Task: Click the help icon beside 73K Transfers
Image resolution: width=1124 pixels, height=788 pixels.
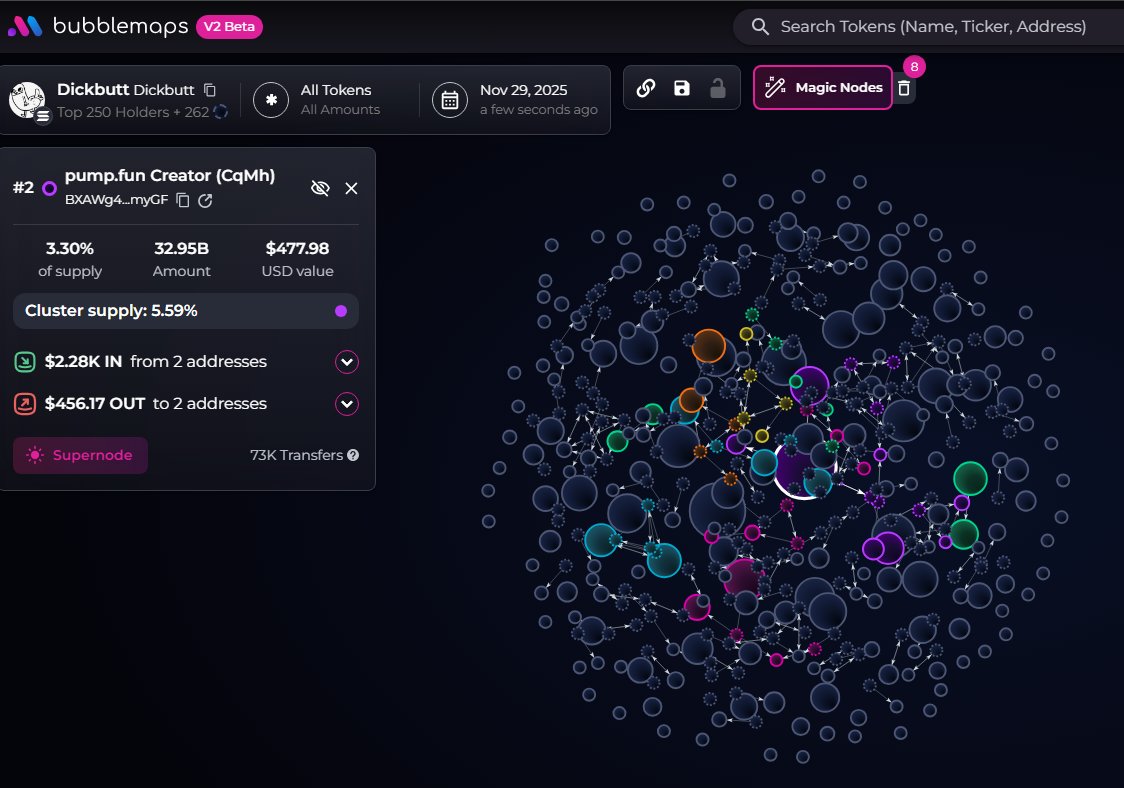Action: (x=353, y=455)
